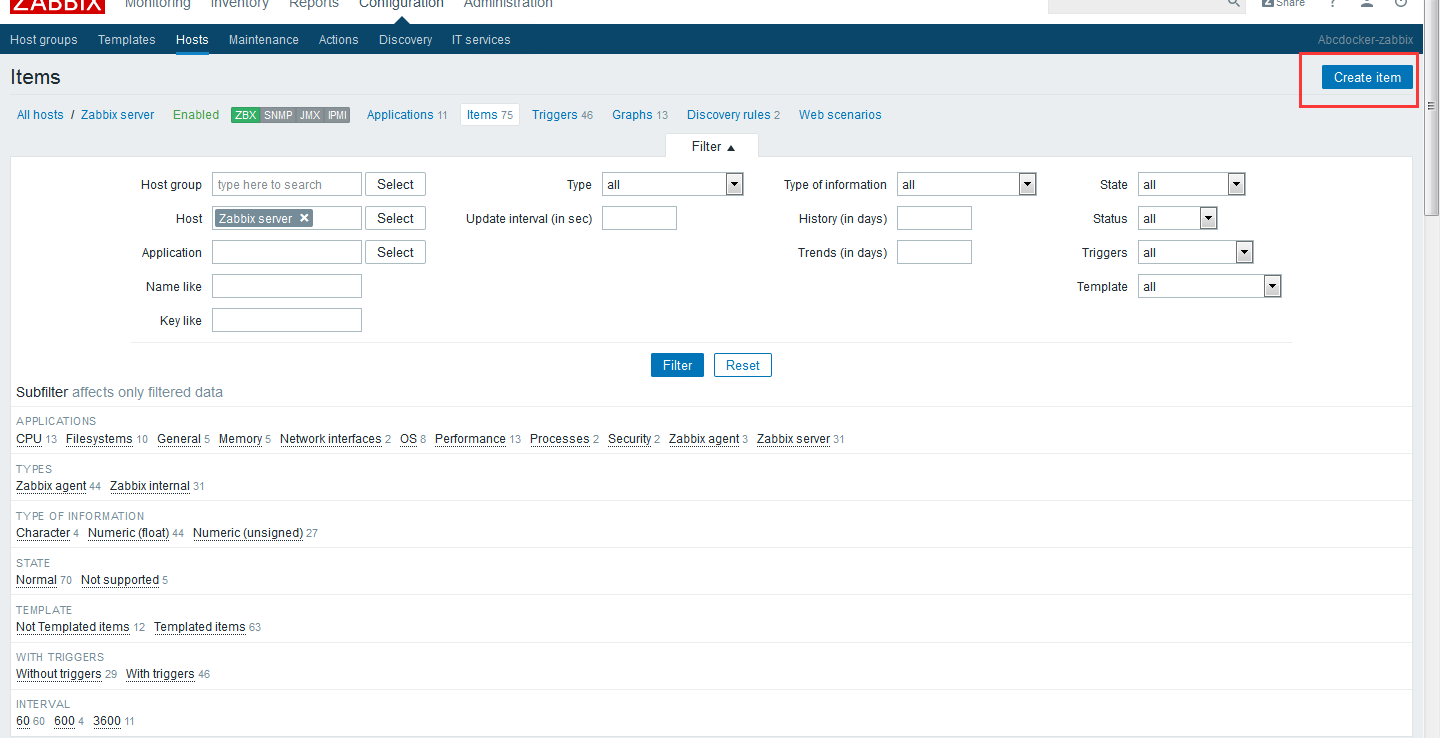1440x738 pixels.
Task: Open the Graphs 13 tab
Action: (x=640, y=115)
